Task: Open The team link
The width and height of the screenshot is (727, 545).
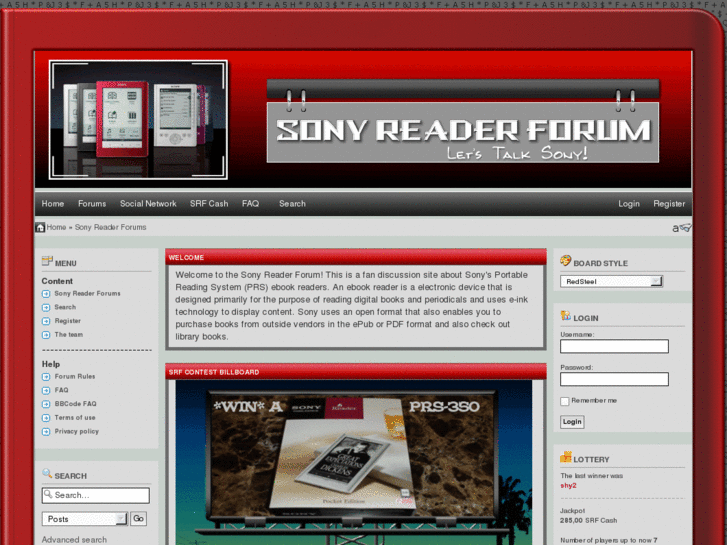Action: [69, 335]
